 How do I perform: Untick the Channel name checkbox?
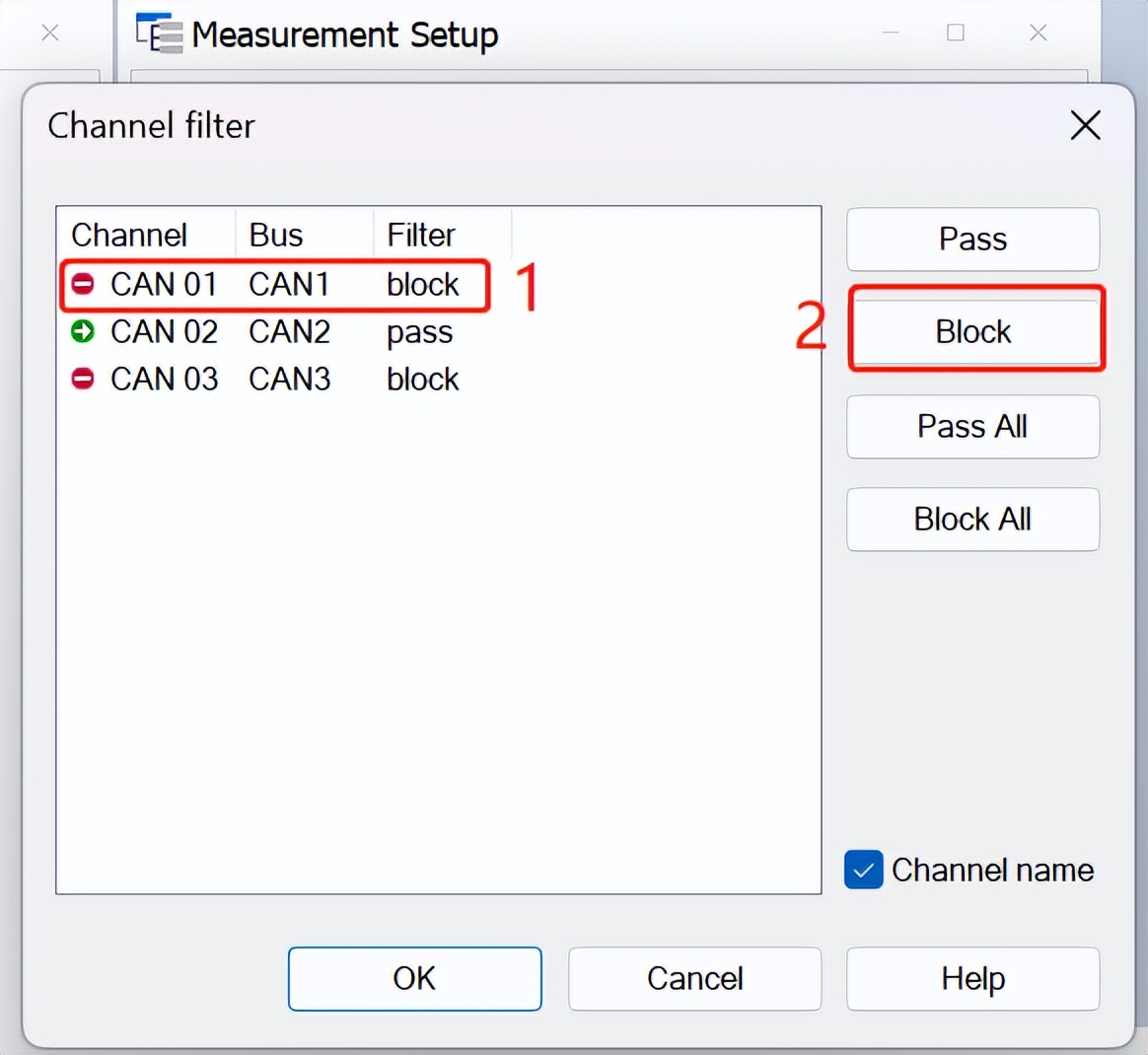pos(863,870)
